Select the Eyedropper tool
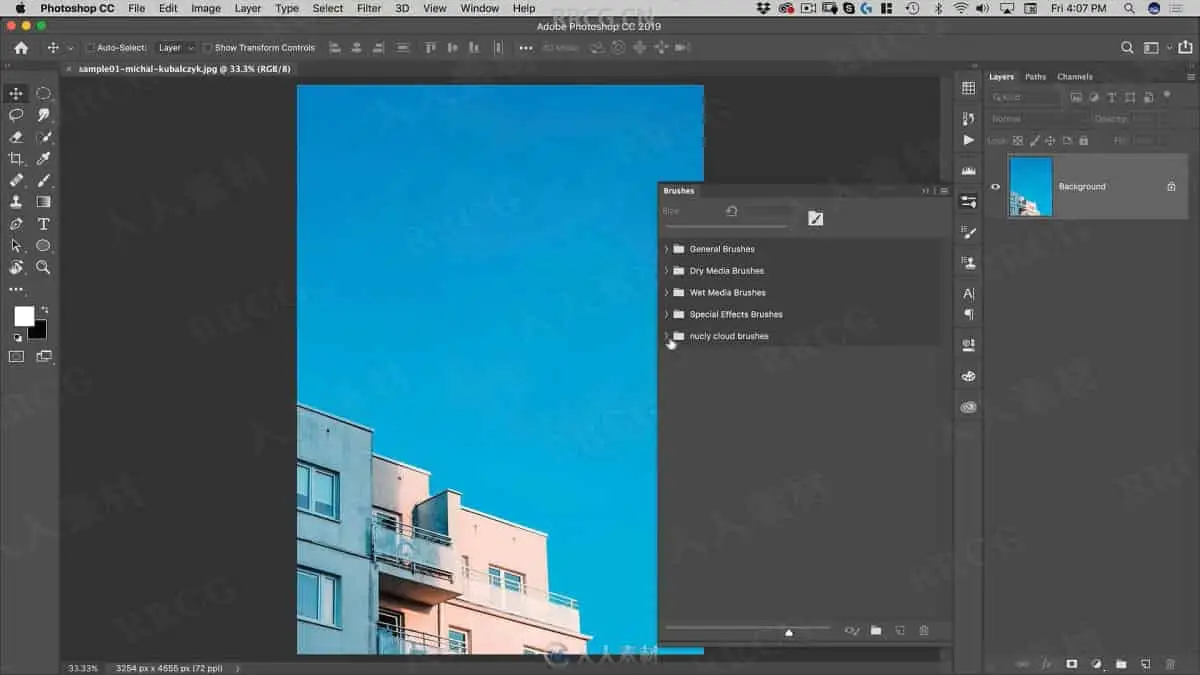Viewport: 1200px width, 675px height. coord(44,159)
